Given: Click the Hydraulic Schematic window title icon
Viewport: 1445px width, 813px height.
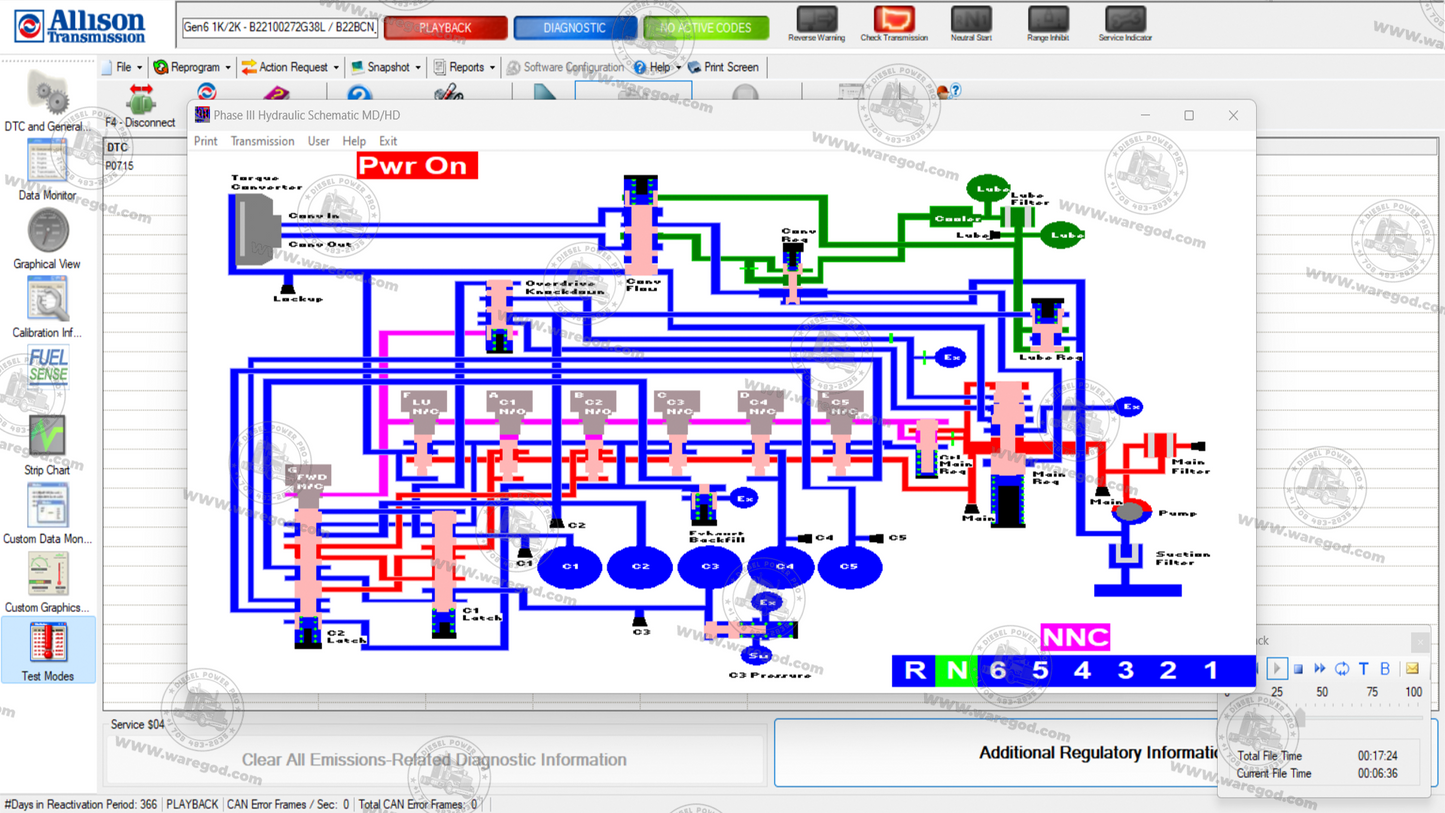Looking at the screenshot, I should [202, 115].
